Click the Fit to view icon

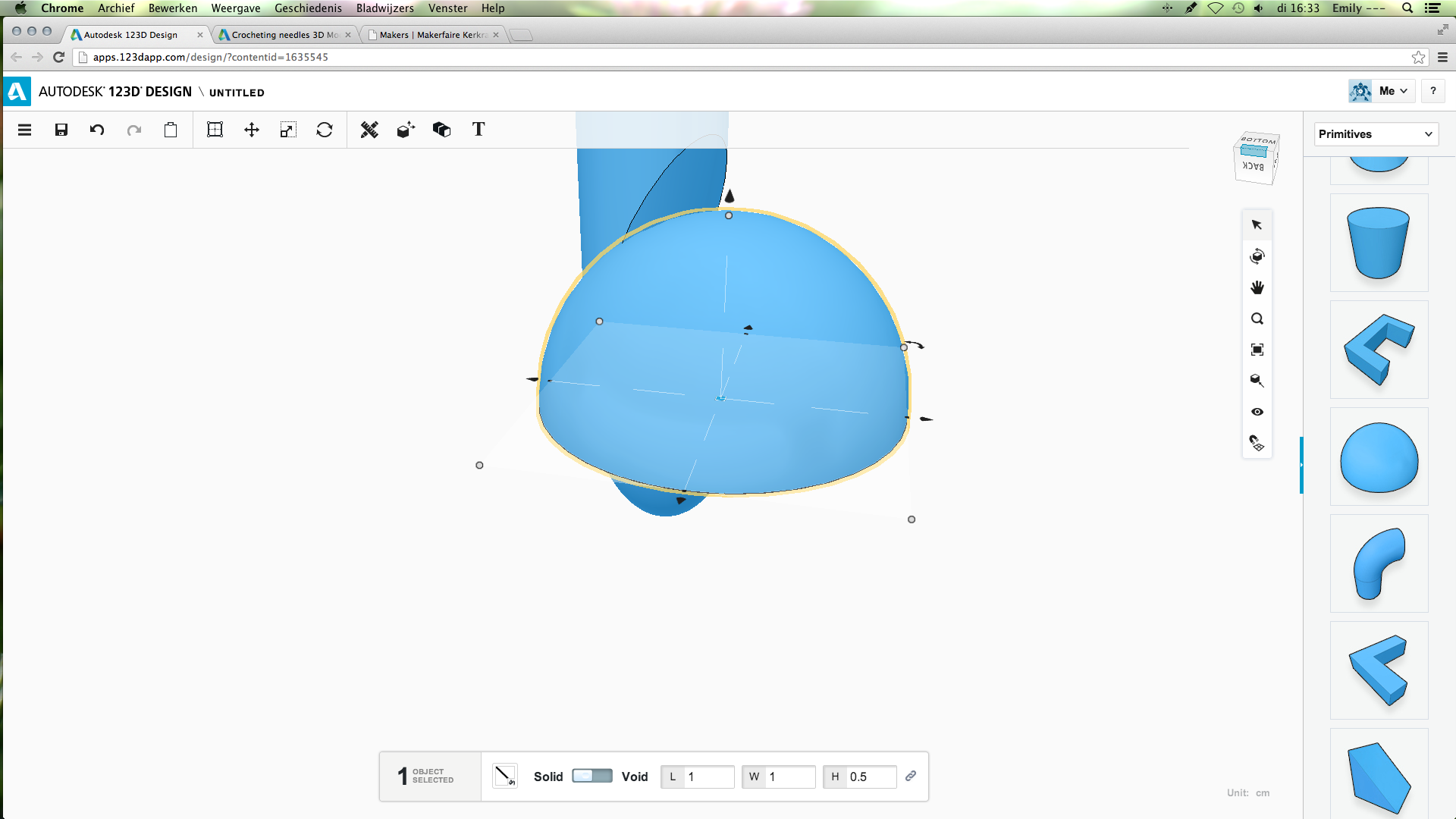(1257, 350)
